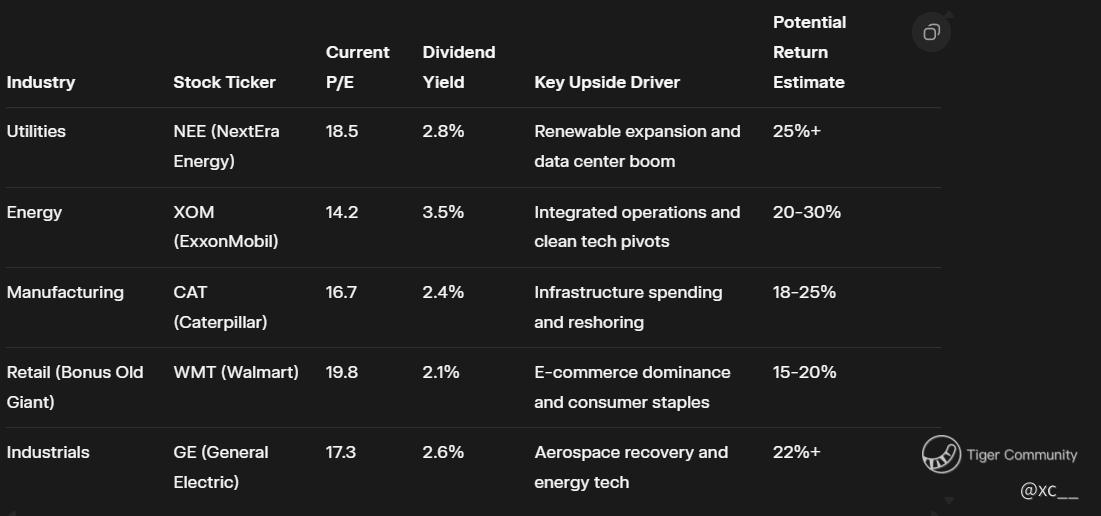
Task: Select the Industry column header
Action: click(x=41, y=82)
